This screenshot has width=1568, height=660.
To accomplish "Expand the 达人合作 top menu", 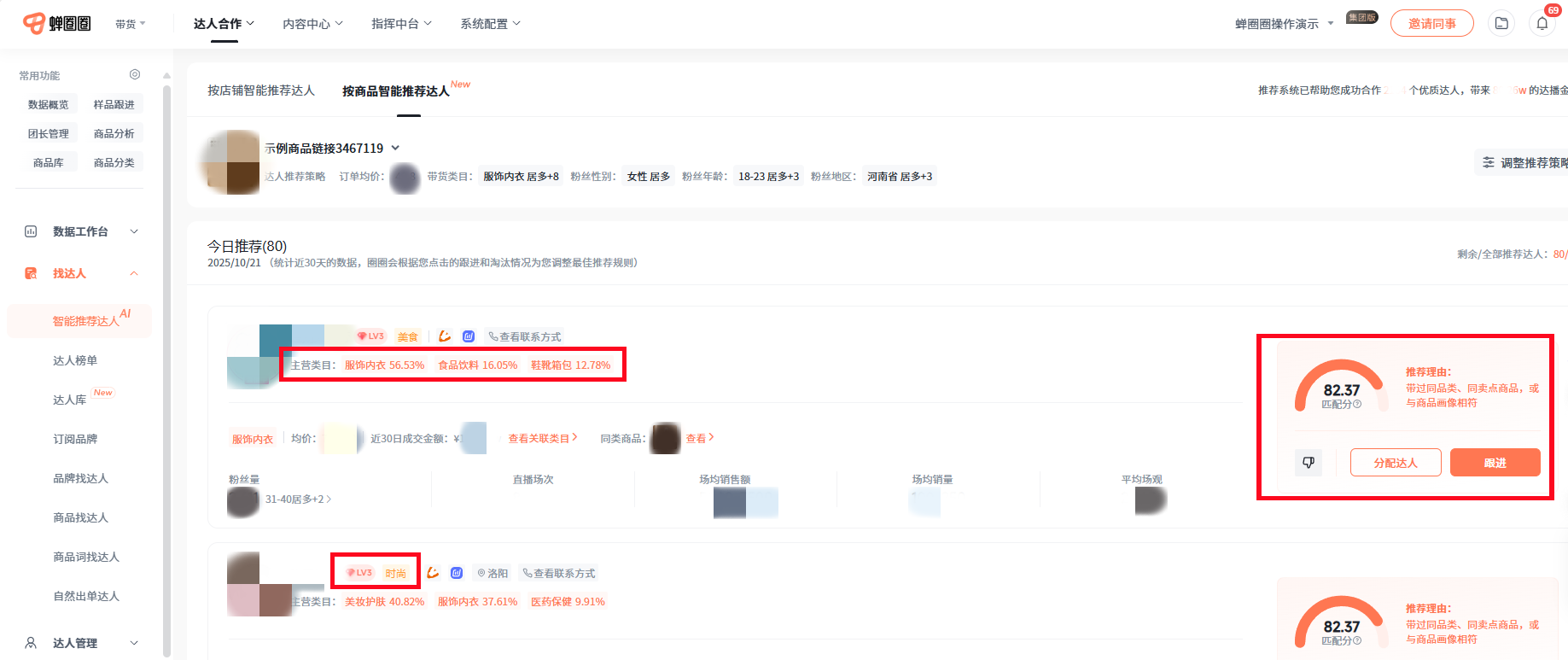I will [224, 24].
